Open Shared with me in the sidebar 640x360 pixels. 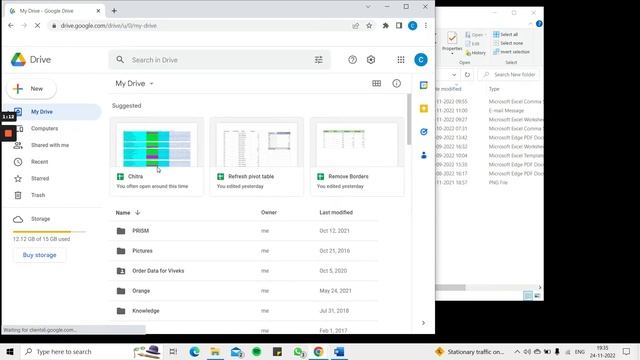pos(50,145)
